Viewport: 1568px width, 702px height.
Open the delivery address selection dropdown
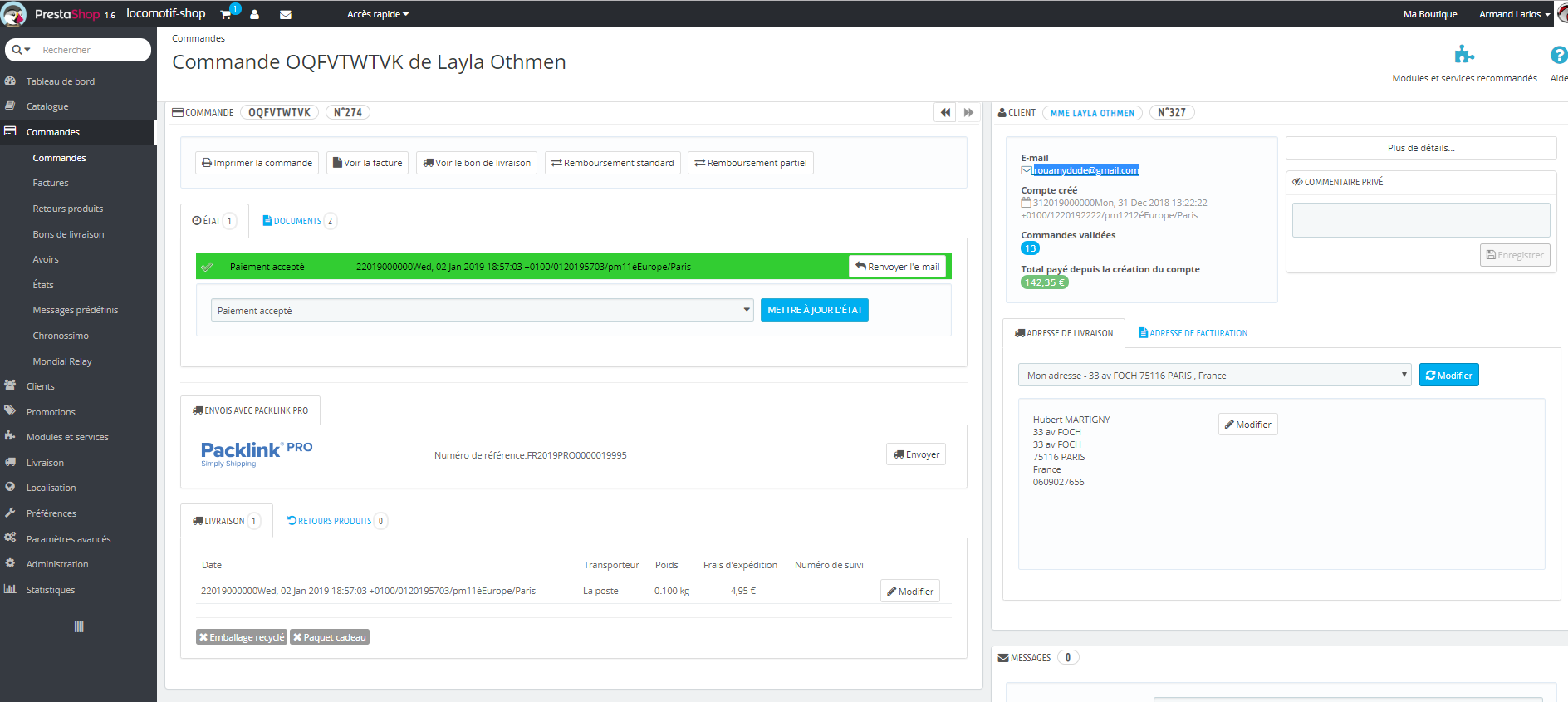[x=1214, y=375]
